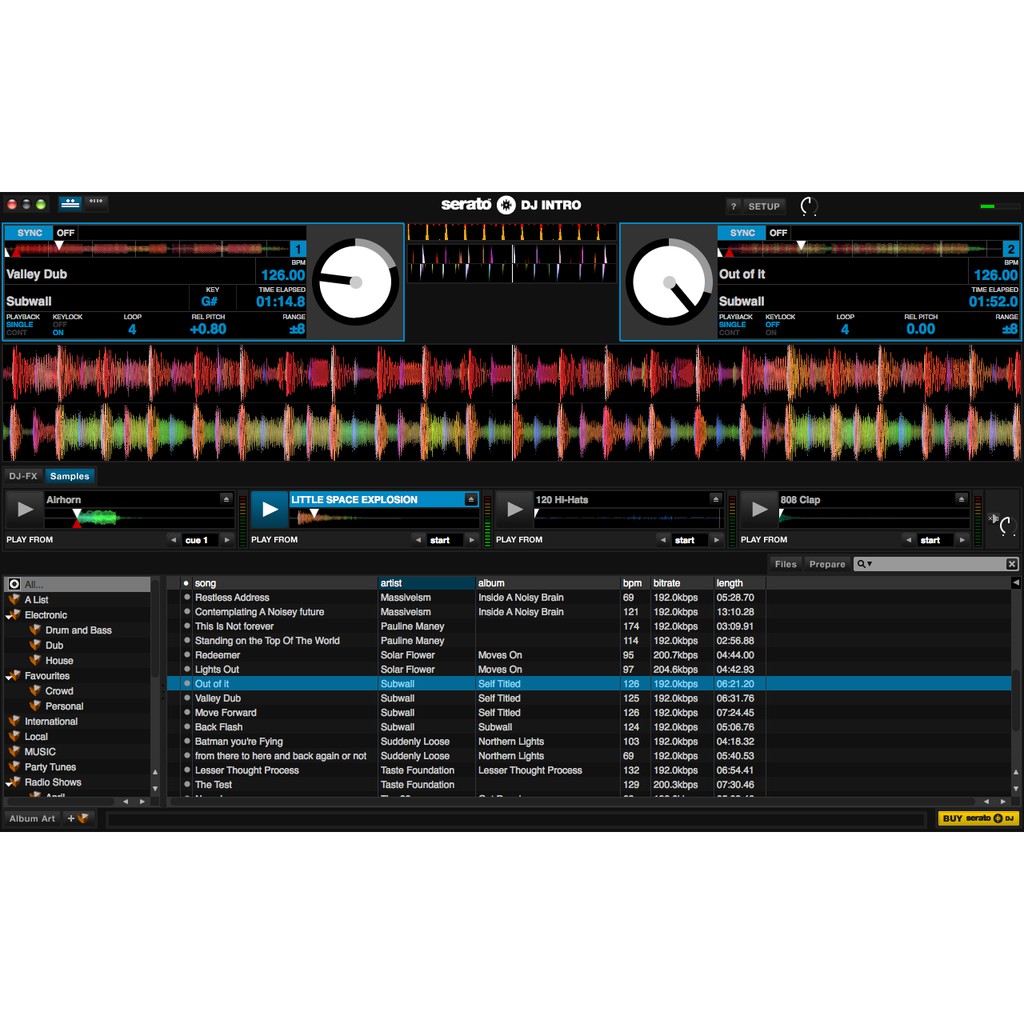
Task: Enable Sync on deck 2
Action: (742, 233)
